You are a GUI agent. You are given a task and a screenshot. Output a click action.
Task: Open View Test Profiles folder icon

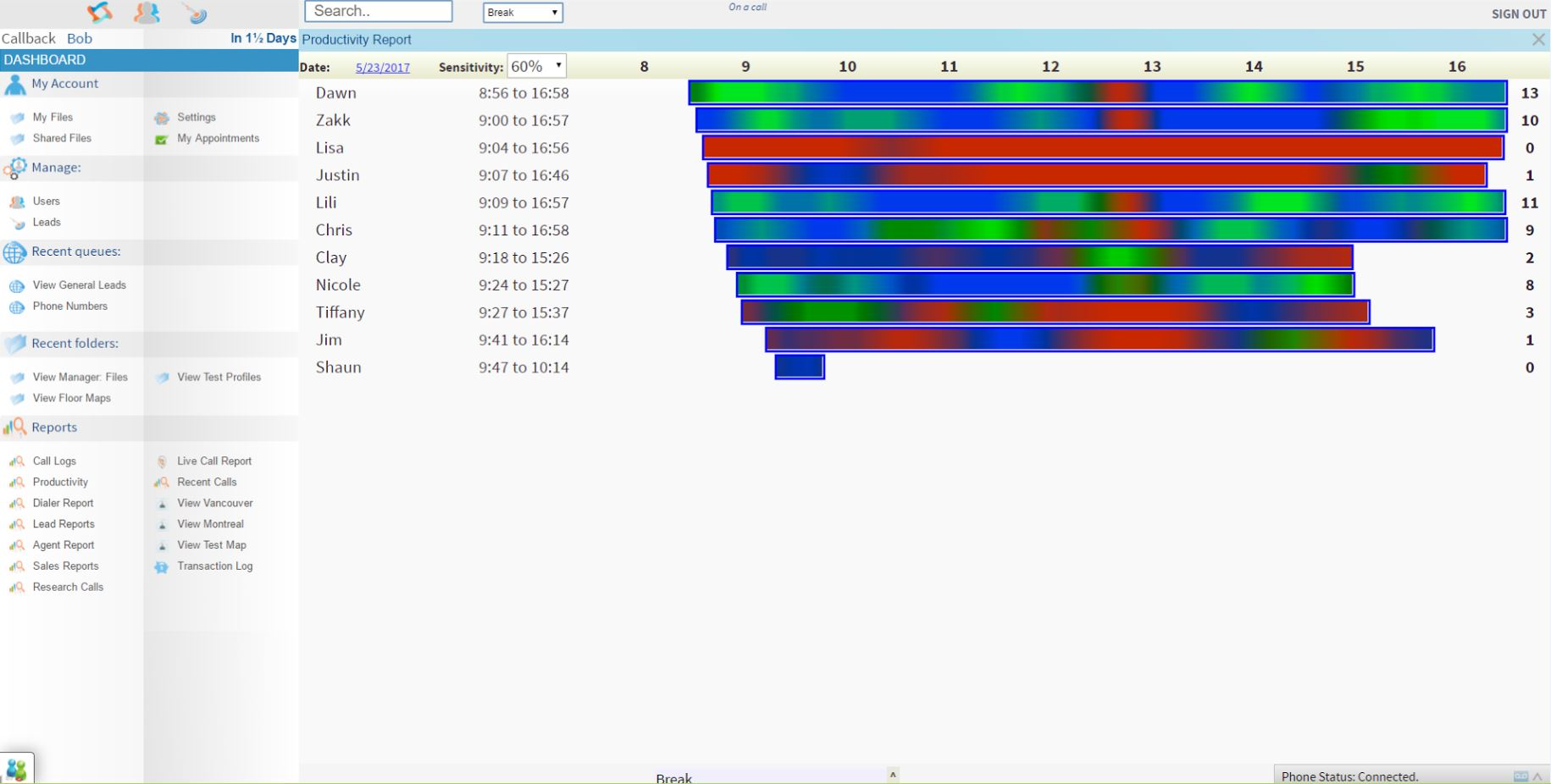point(162,378)
